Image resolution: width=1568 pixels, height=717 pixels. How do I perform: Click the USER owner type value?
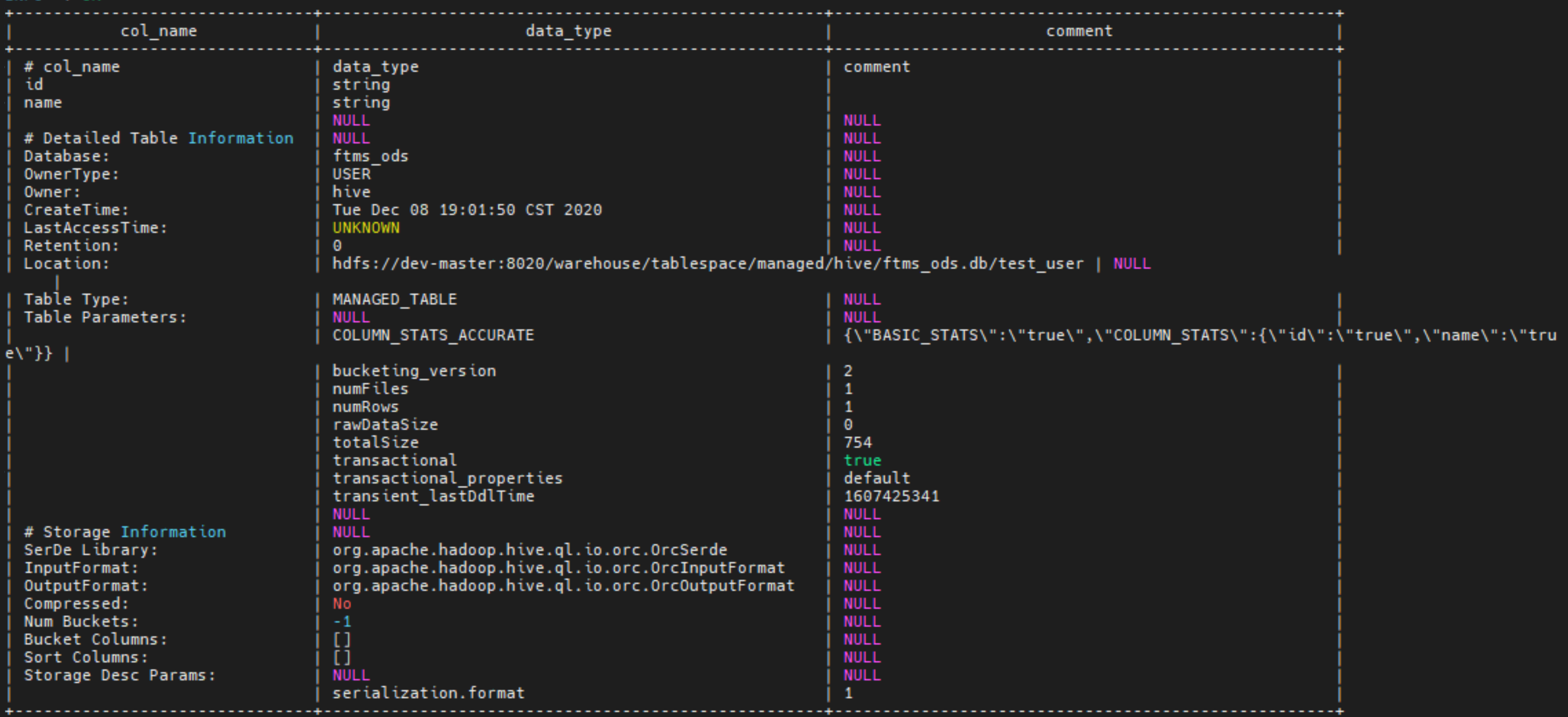click(x=351, y=174)
